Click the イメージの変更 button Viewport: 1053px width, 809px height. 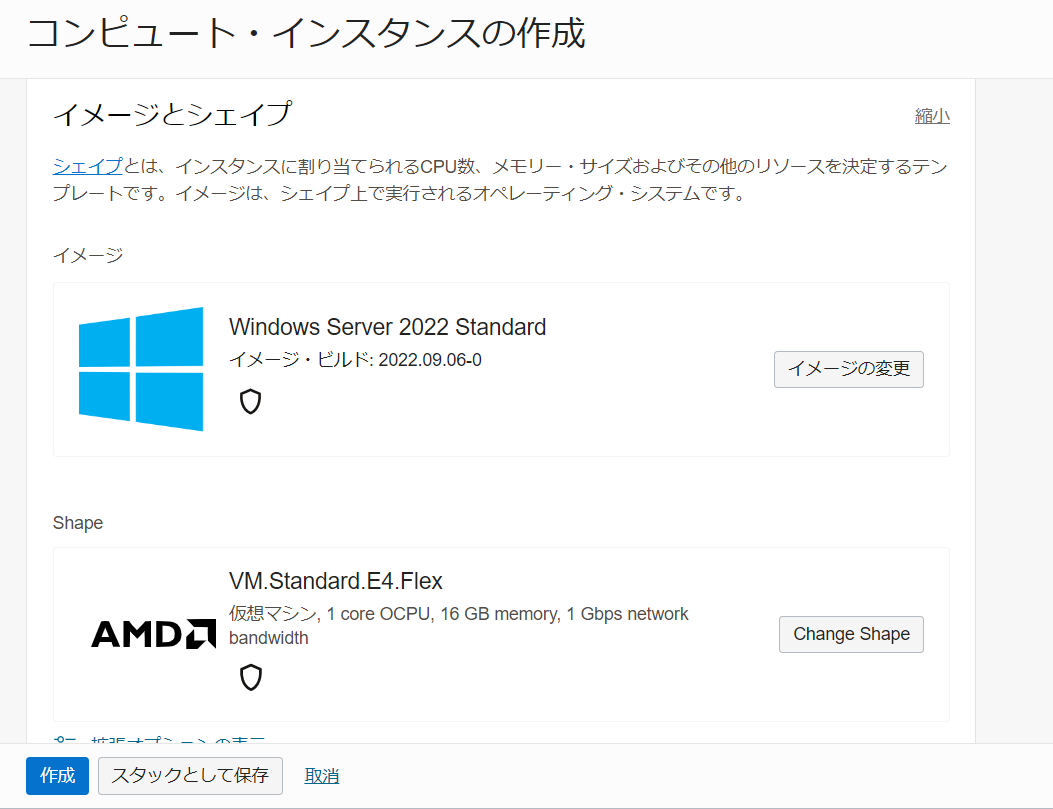click(x=848, y=369)
